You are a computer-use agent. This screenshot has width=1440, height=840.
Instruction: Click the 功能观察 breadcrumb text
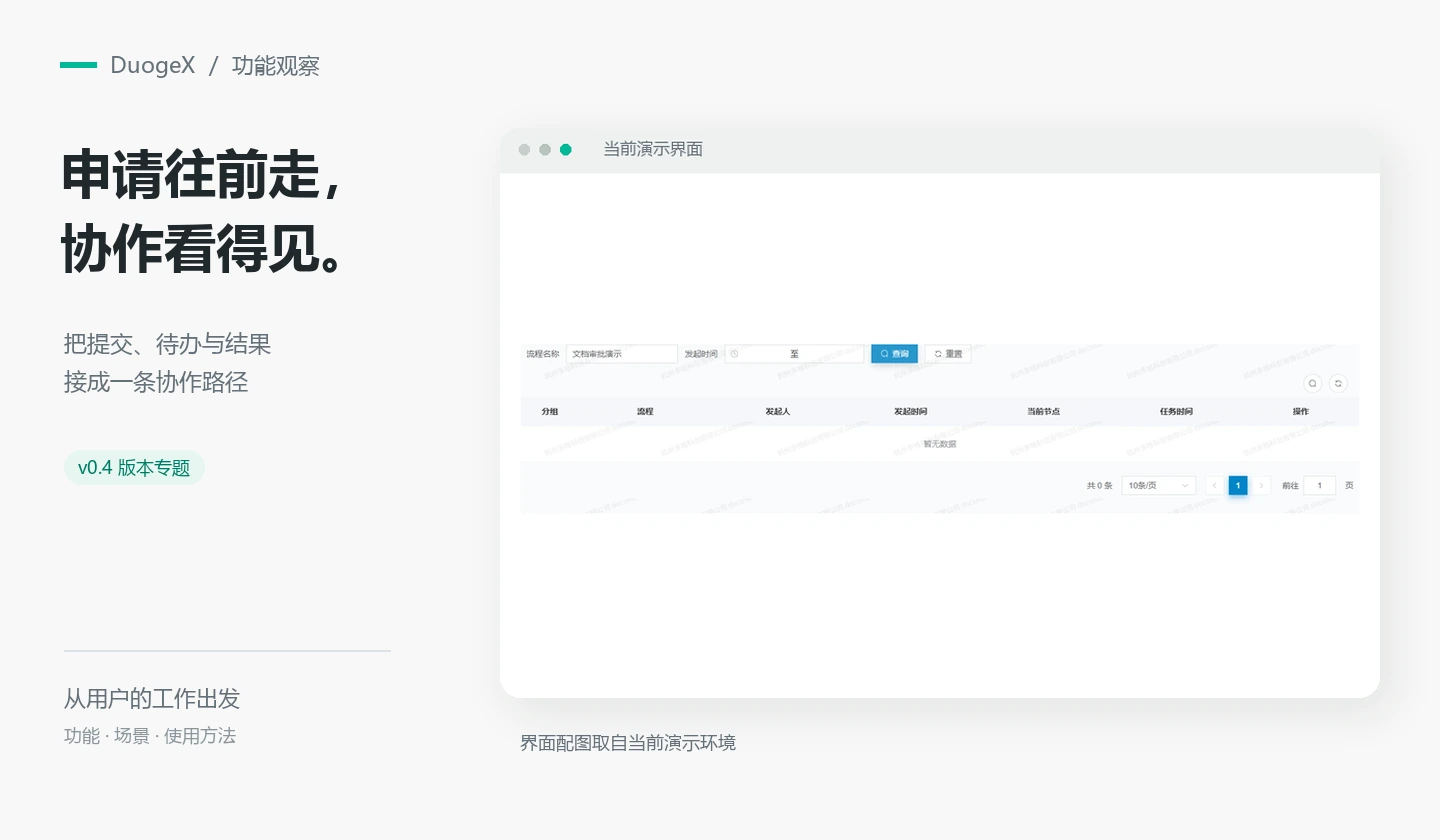[x=276, y=66]
